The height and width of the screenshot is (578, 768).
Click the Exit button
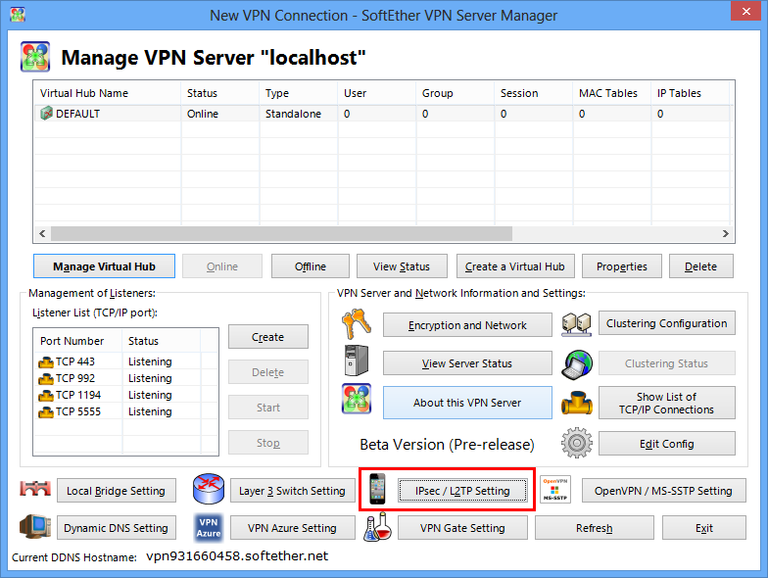point(704,528)
